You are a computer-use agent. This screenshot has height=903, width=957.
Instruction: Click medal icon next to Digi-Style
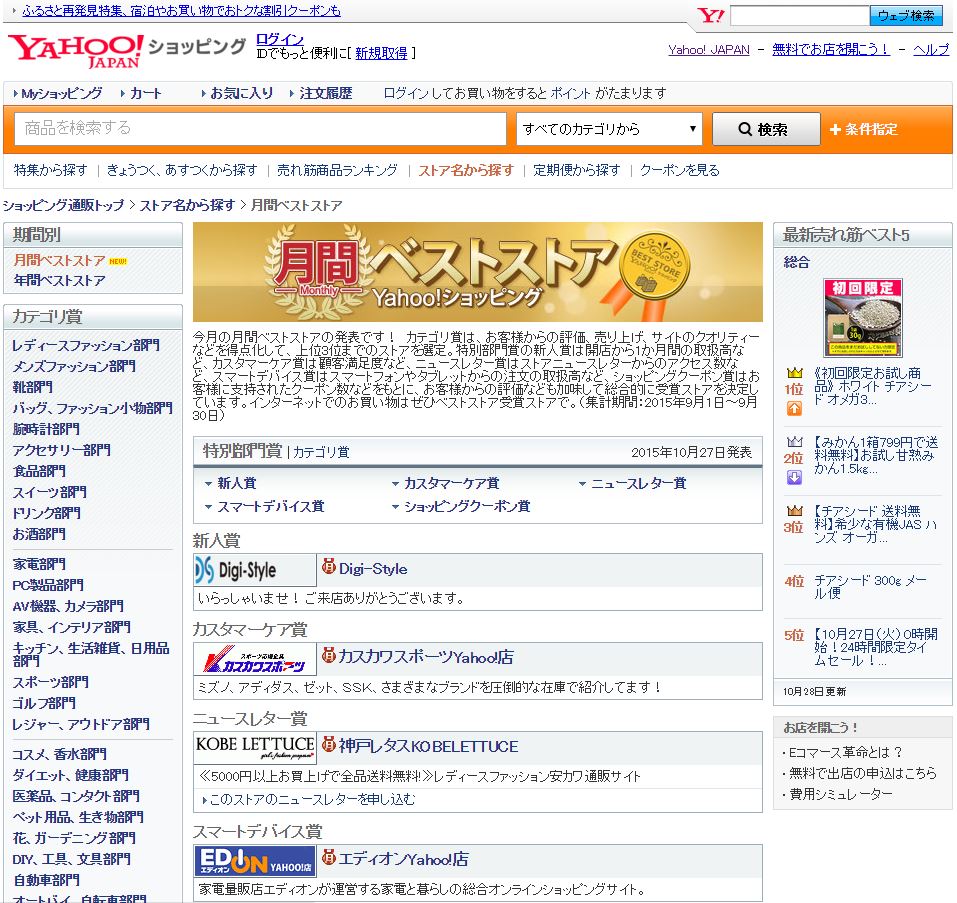click(329, 567)
